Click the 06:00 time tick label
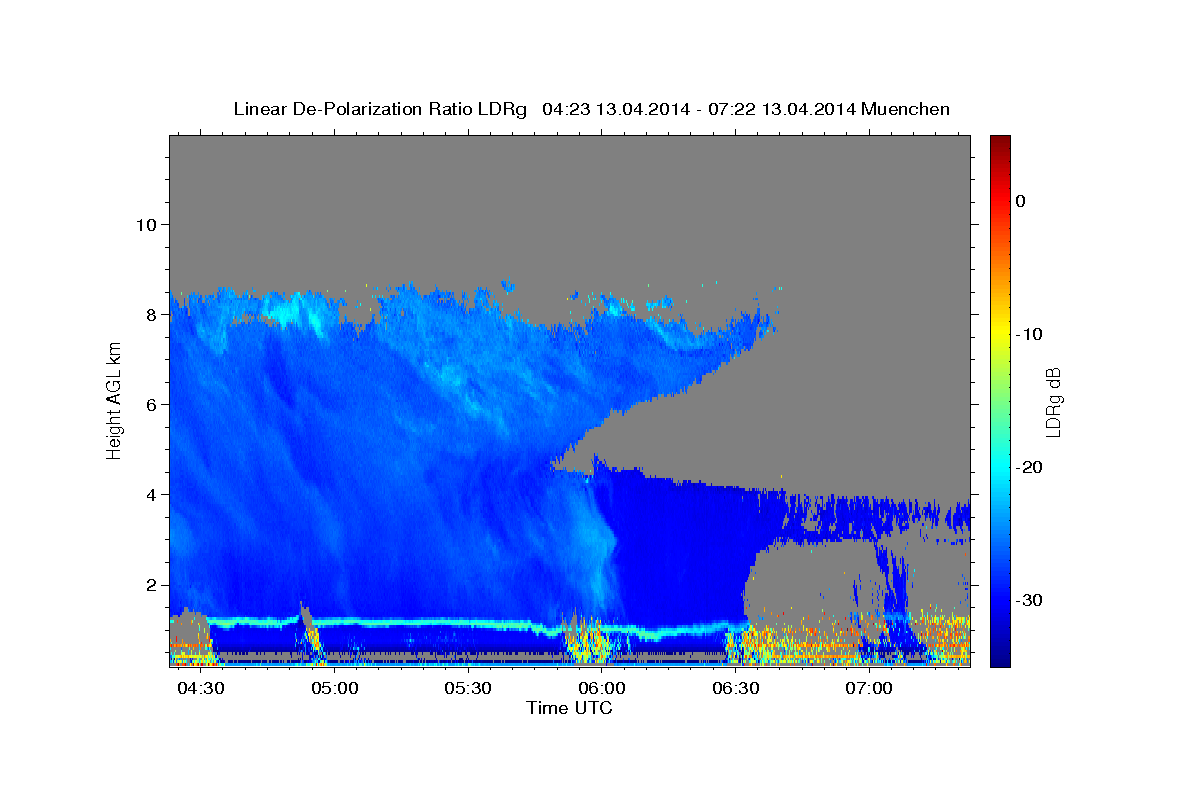The height and width of the screenshot is (800, 1200). coord(602,689)
